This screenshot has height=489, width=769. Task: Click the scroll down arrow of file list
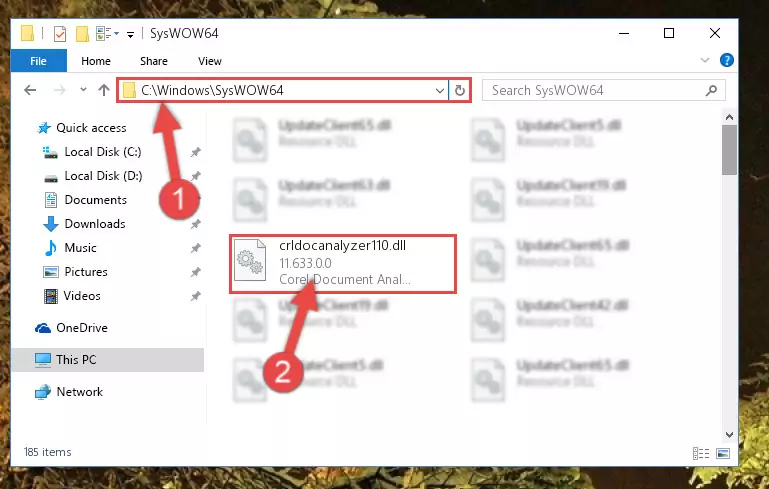click(729, 435)
